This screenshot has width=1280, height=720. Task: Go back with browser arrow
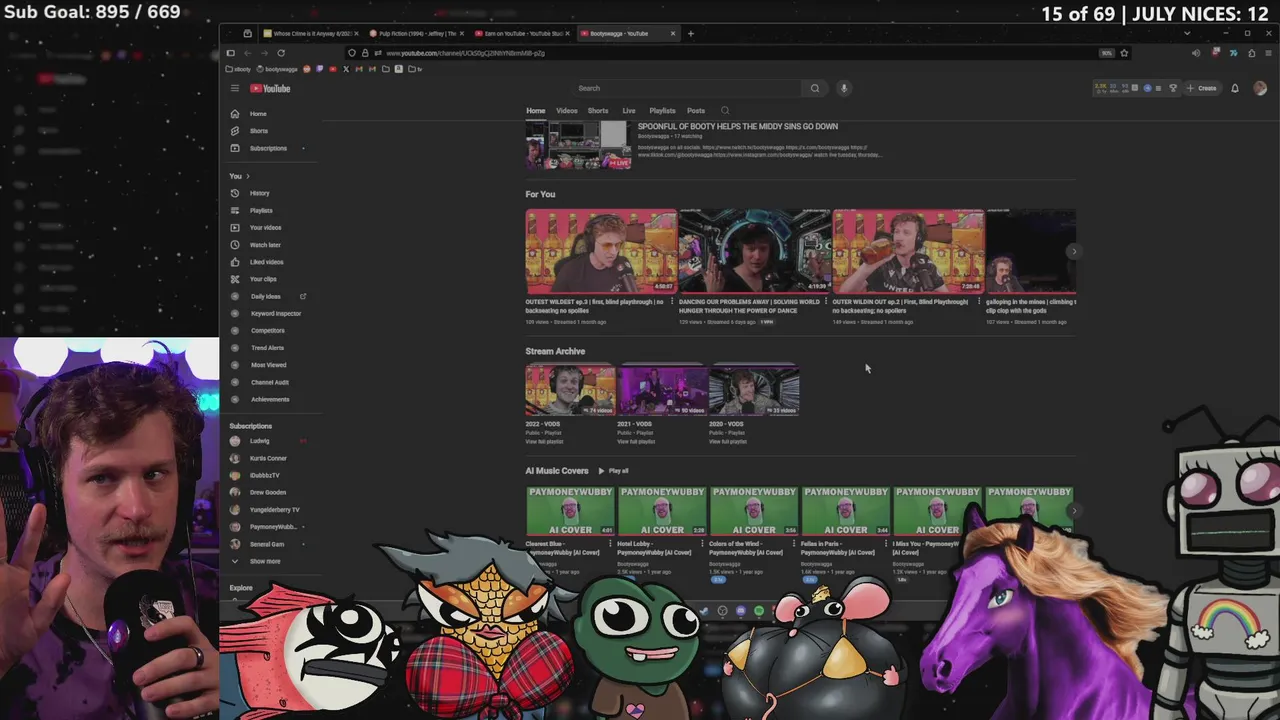(248, 53)
